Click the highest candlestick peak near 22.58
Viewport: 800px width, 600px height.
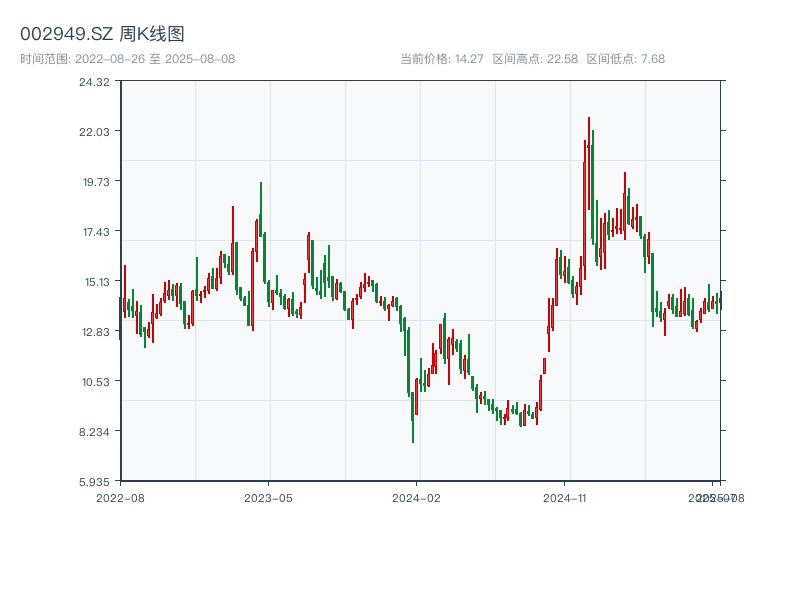[x=589, y=119]
